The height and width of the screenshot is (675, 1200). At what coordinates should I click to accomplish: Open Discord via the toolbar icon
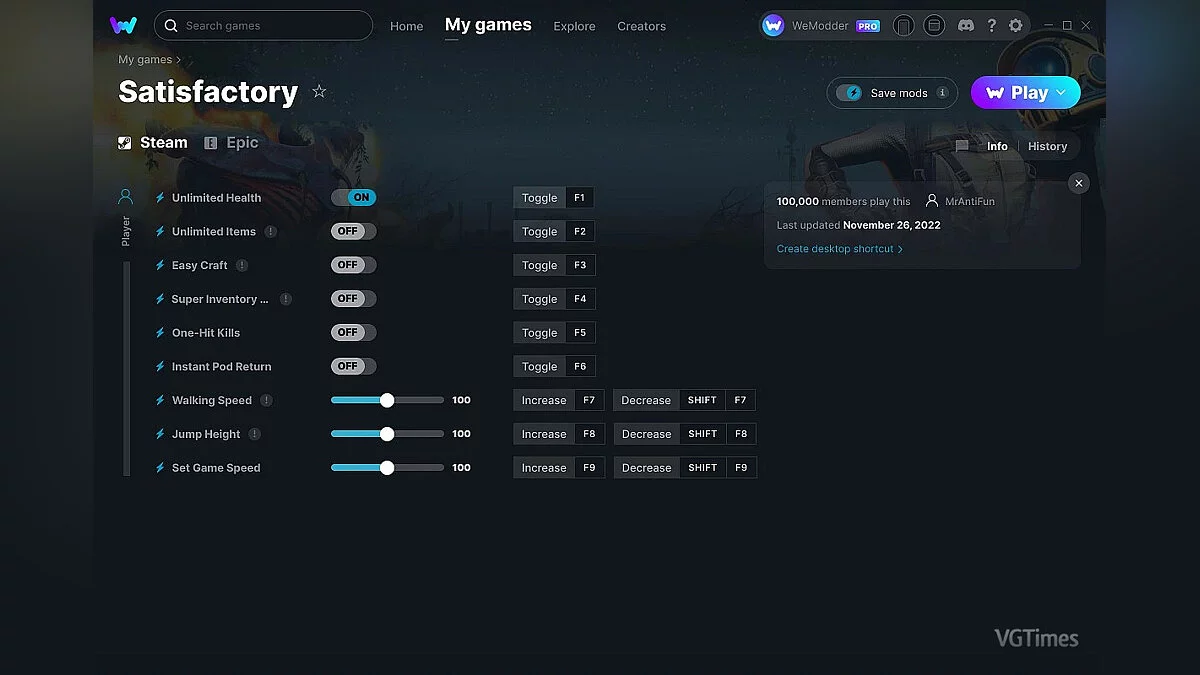[x=966, y=25]
